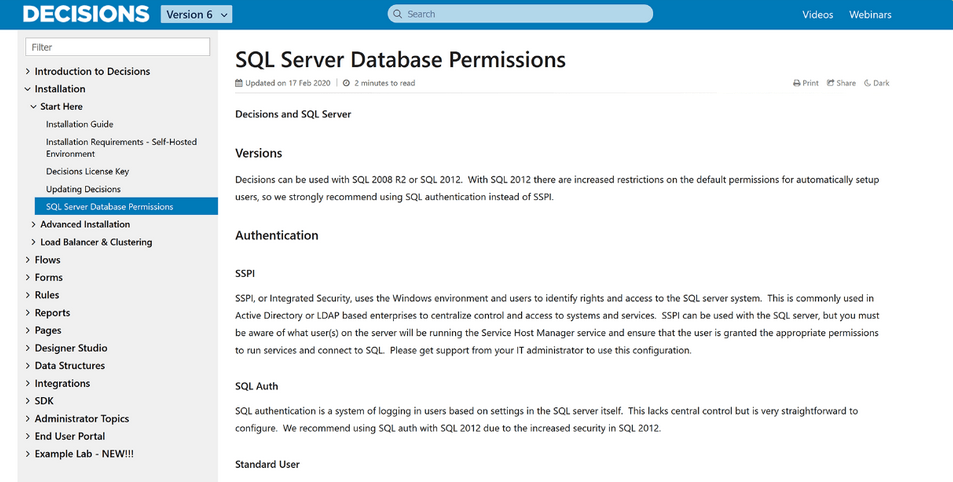
Task: Click the Share icon
Action: 830,83
